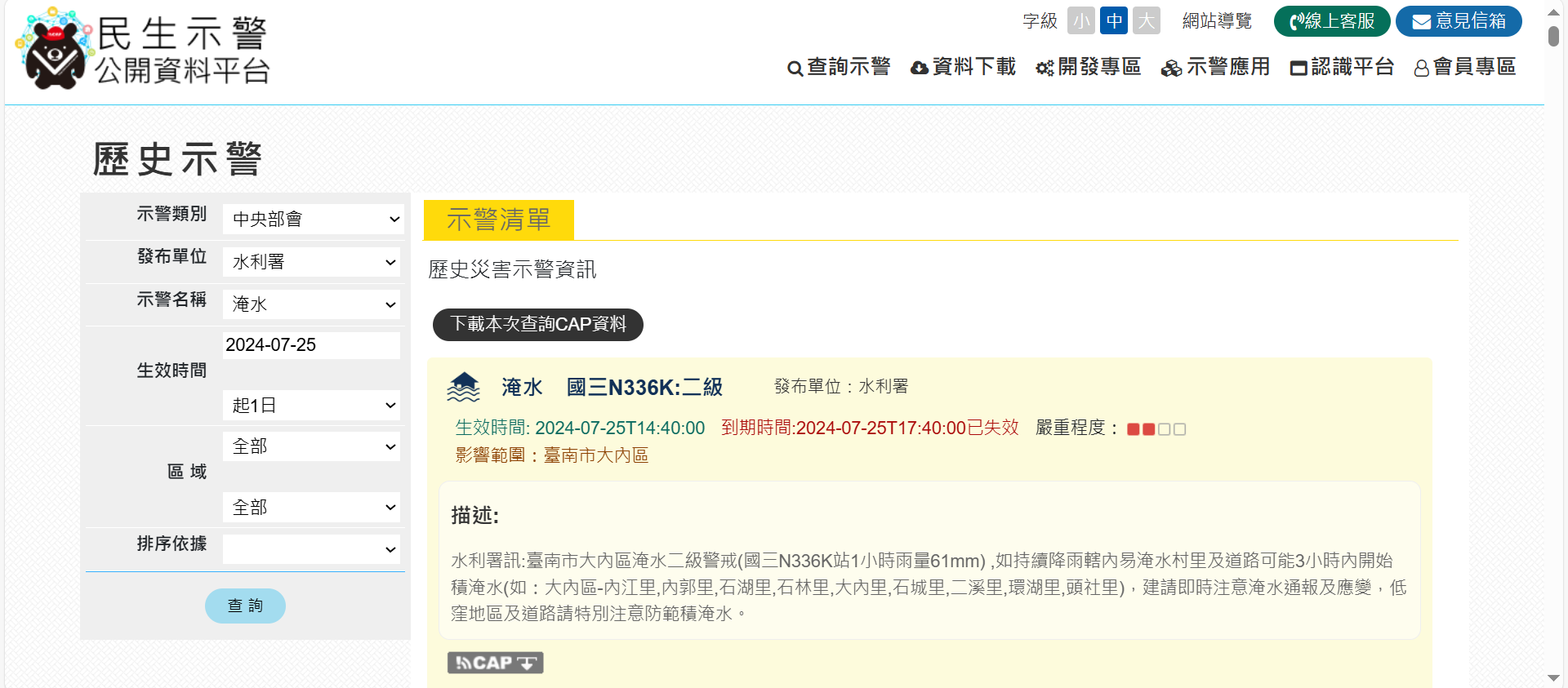Set font size to small 小
The height and width of the screenshot is (688, 1568).
pos(1081,20)
